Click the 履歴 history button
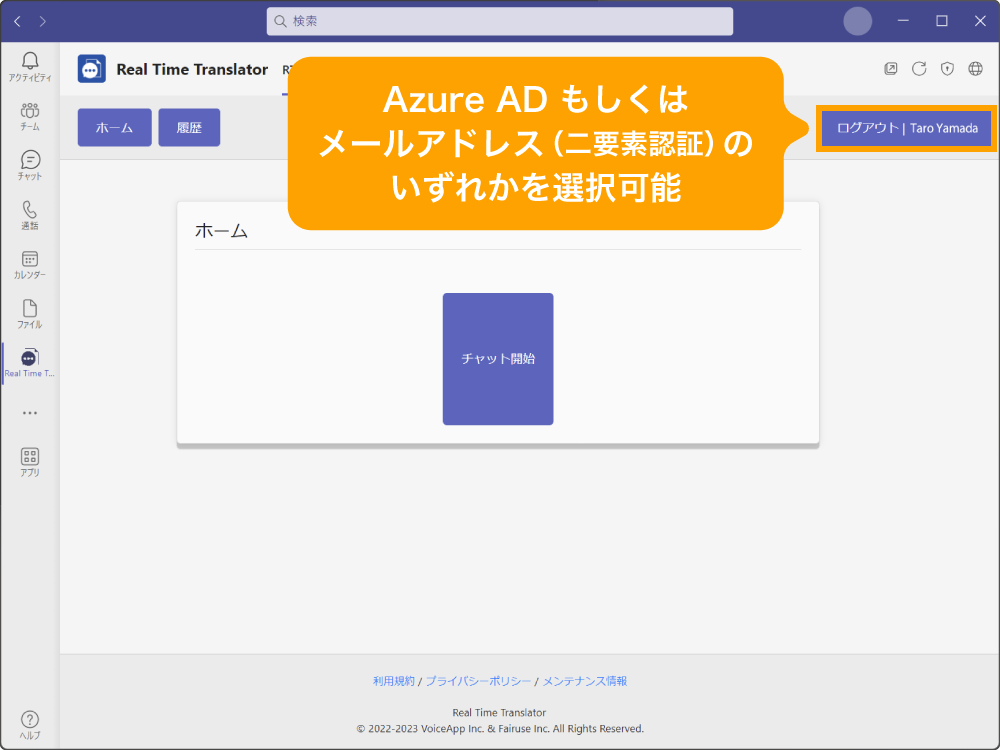Screen dimensions: 1000x750 click(x=189, y=128)
